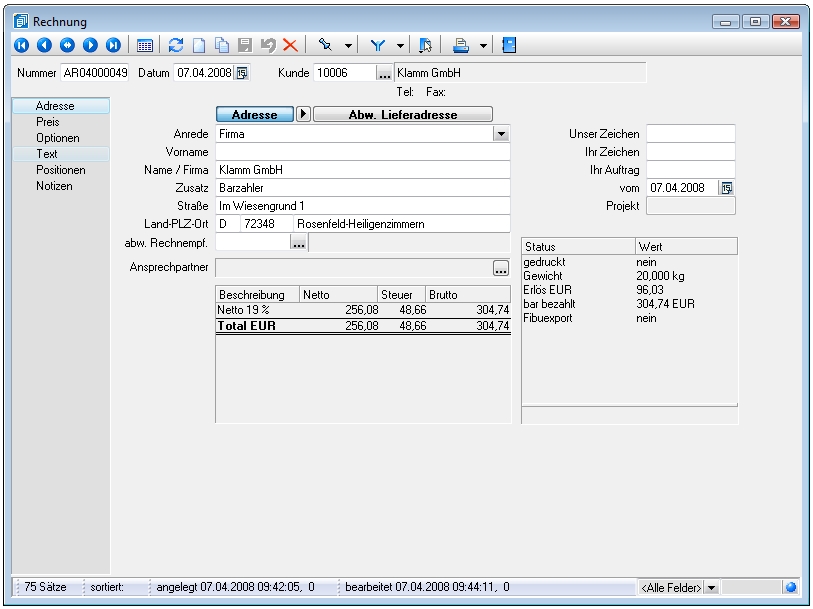813x609 pixels.
Task: Create a new blank record
Action: 199,45
